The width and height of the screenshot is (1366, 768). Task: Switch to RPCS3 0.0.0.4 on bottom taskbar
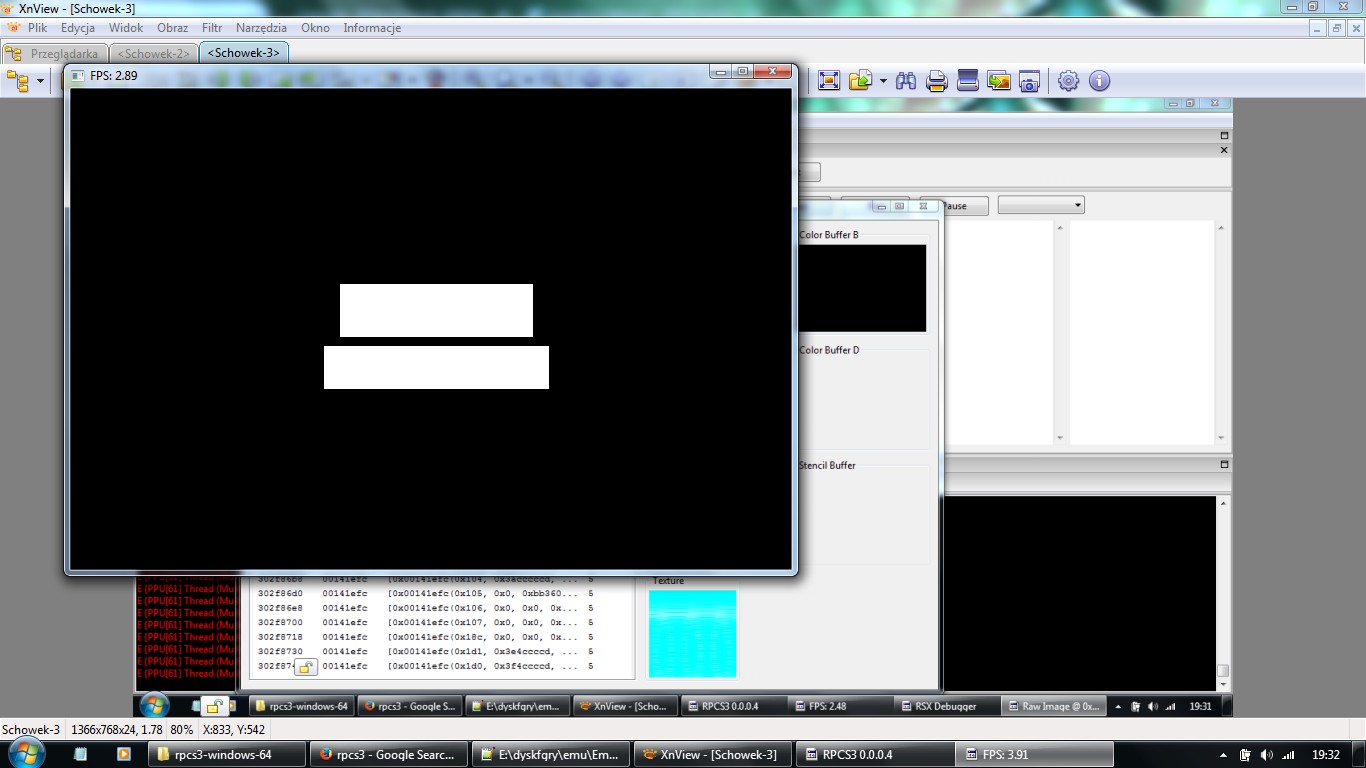875,754
